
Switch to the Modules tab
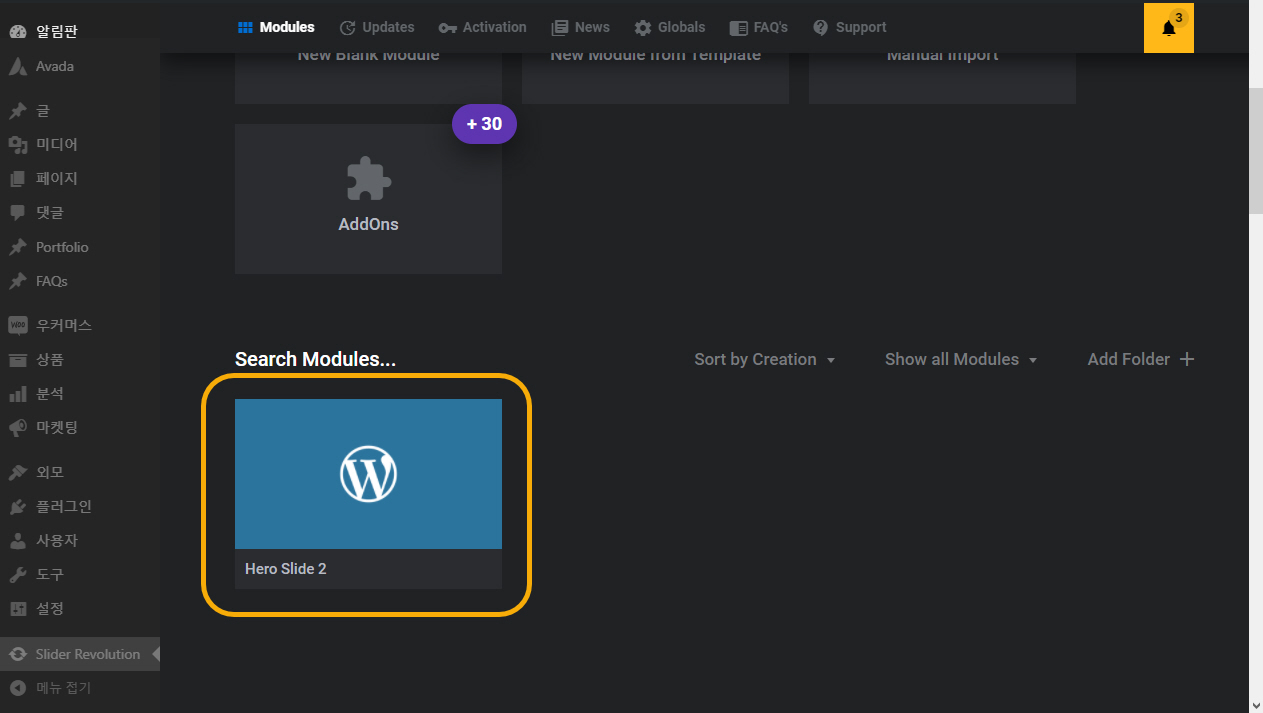tap(276, 27)
